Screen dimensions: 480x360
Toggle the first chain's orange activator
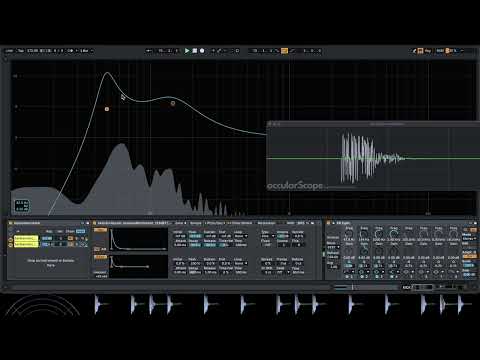click(70, 238)
